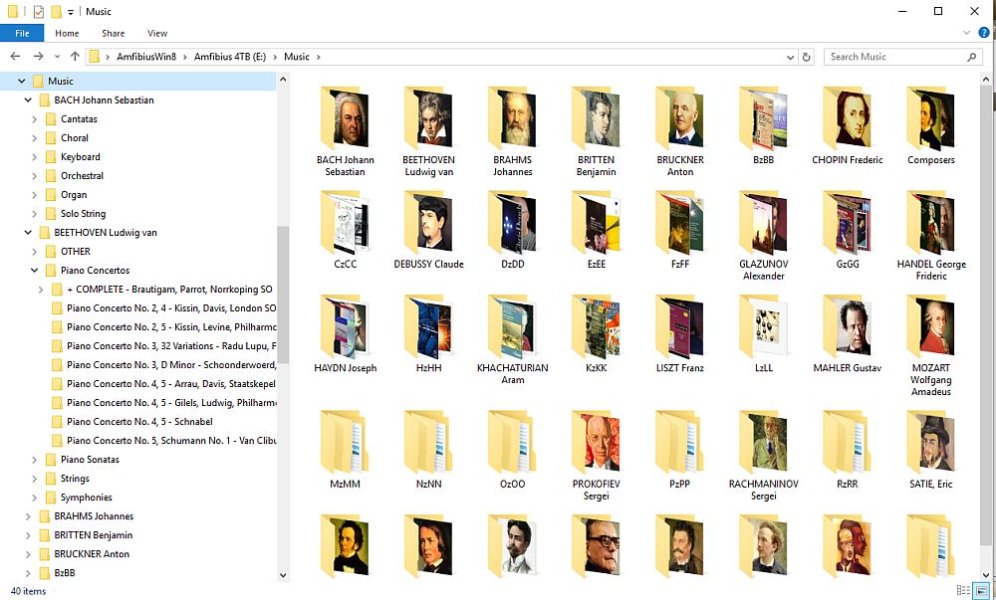Switch to the View ribbon tab
996x600 pixels.
pos(157,33)
